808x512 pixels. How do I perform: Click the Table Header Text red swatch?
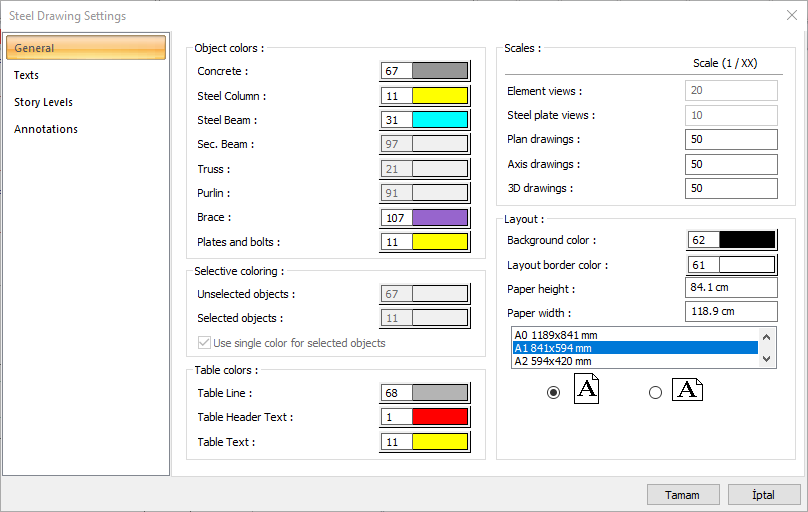(440, 417)
